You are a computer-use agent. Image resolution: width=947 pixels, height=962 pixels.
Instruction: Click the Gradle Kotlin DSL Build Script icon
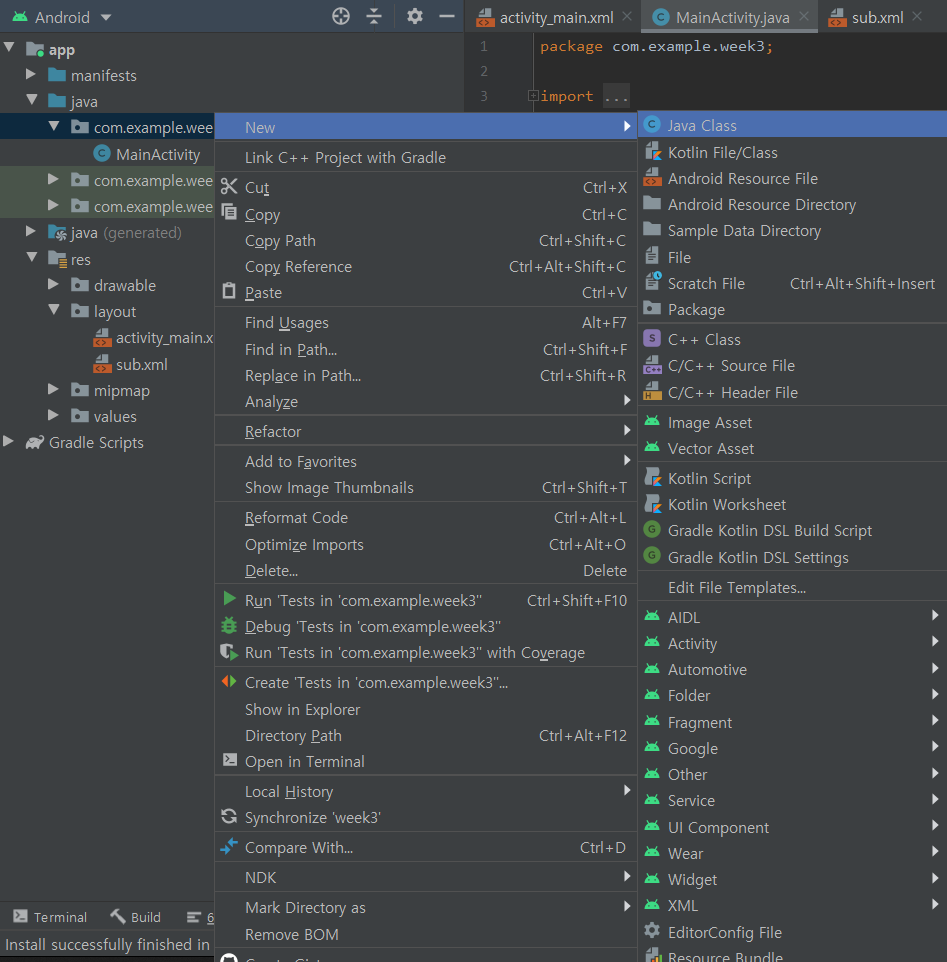click(652, 529)
